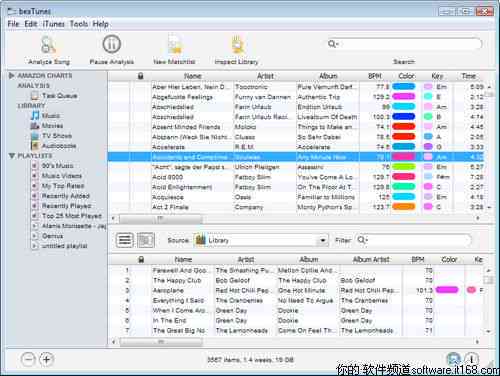Expand the Amazon Charts section
The height and width of the screenshot is (376, 500).
tap(12, 76)
